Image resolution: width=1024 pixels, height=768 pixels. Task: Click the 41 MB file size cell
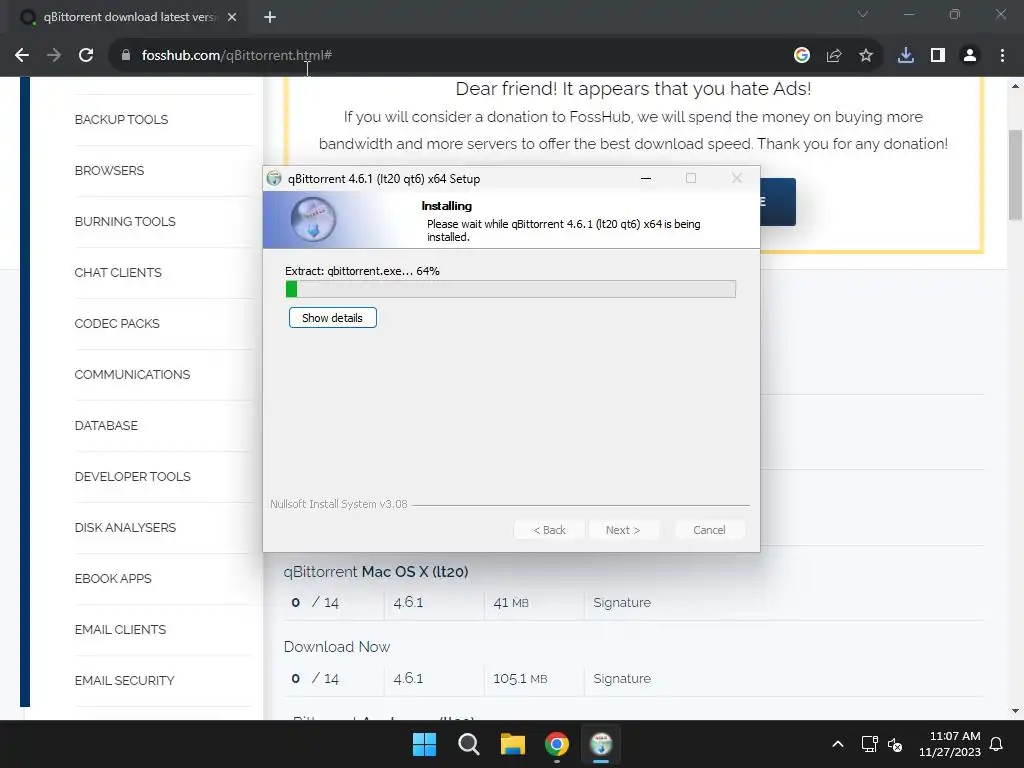[x=511, y=602]
